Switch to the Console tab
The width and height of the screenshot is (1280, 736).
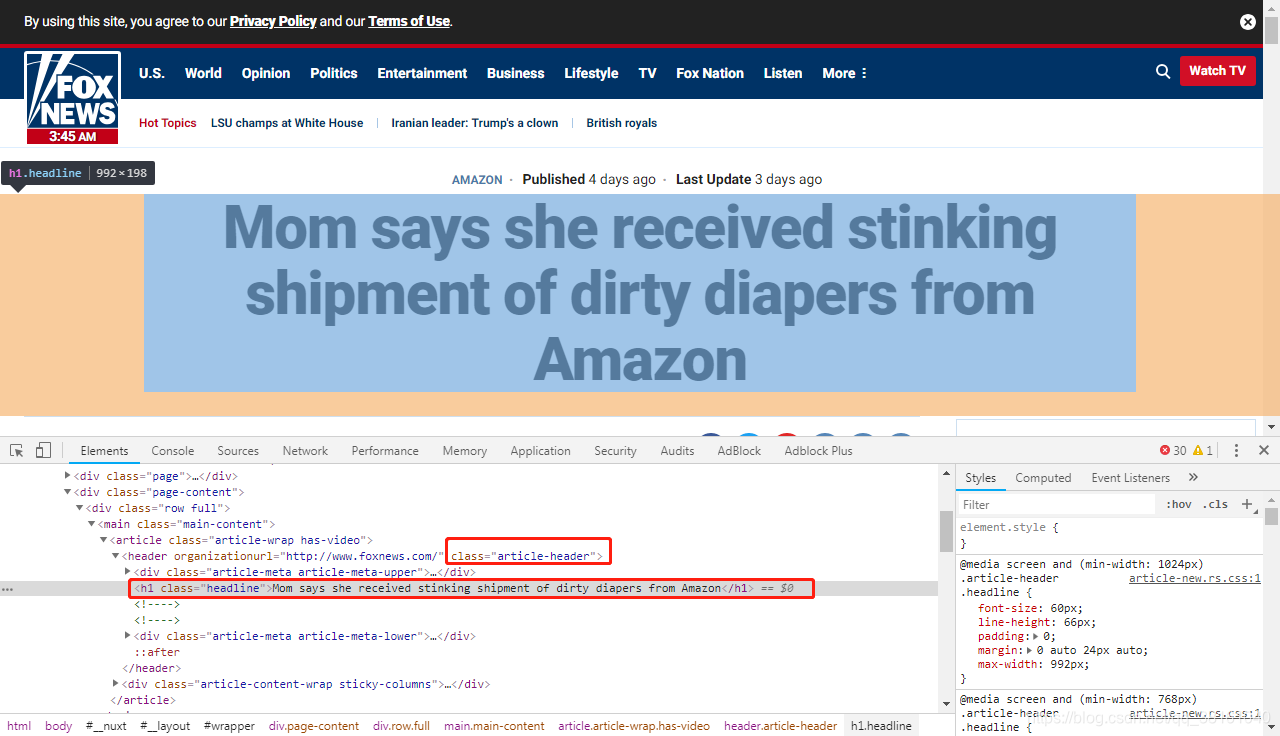173,451
